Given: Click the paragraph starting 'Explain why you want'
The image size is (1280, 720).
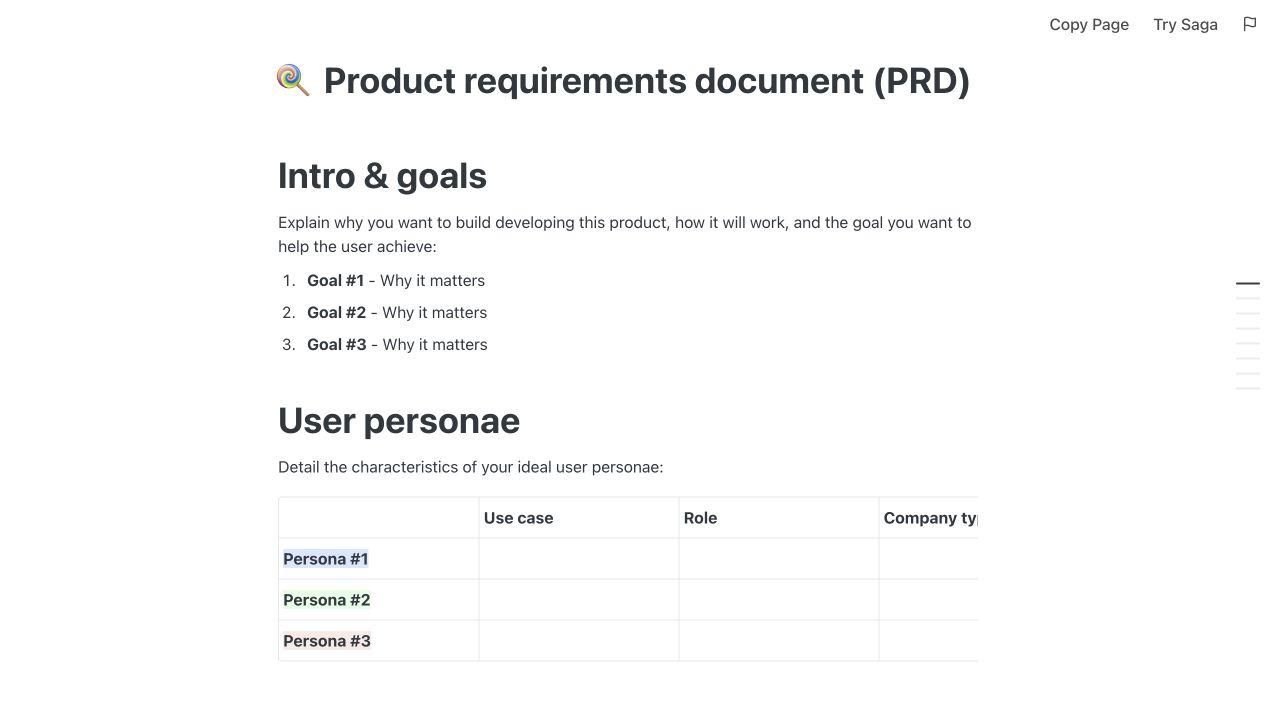Looking at the screenshot, I should [x=625, y=235].
